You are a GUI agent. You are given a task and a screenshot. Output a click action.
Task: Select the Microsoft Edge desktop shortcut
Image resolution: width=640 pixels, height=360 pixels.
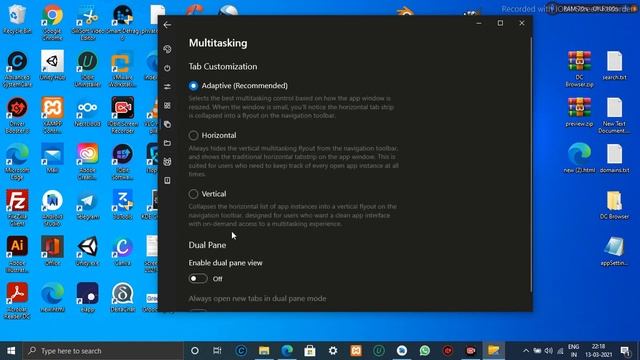point(17,162)
